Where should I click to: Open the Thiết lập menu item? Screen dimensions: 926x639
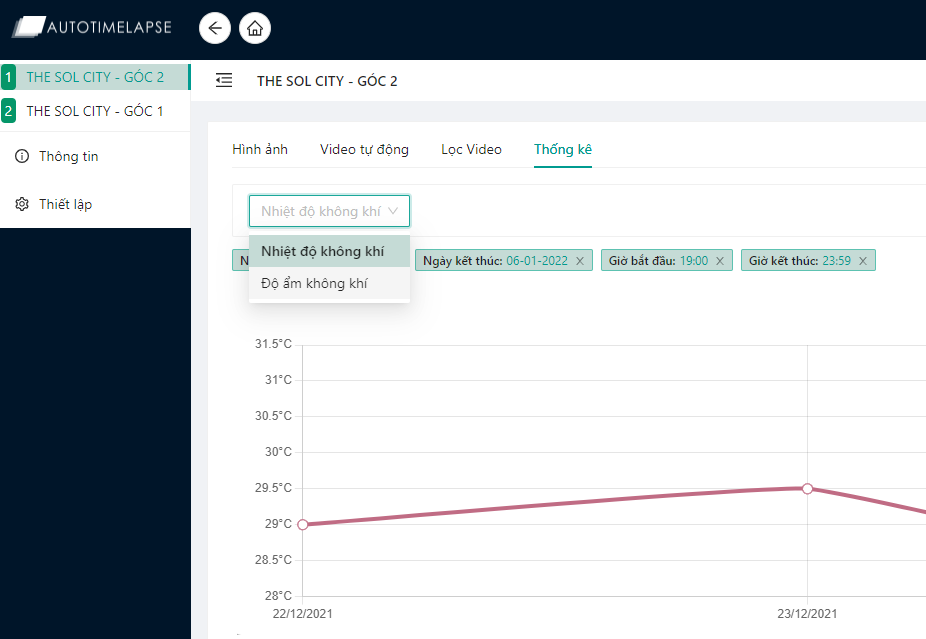(x=95, y=204)
